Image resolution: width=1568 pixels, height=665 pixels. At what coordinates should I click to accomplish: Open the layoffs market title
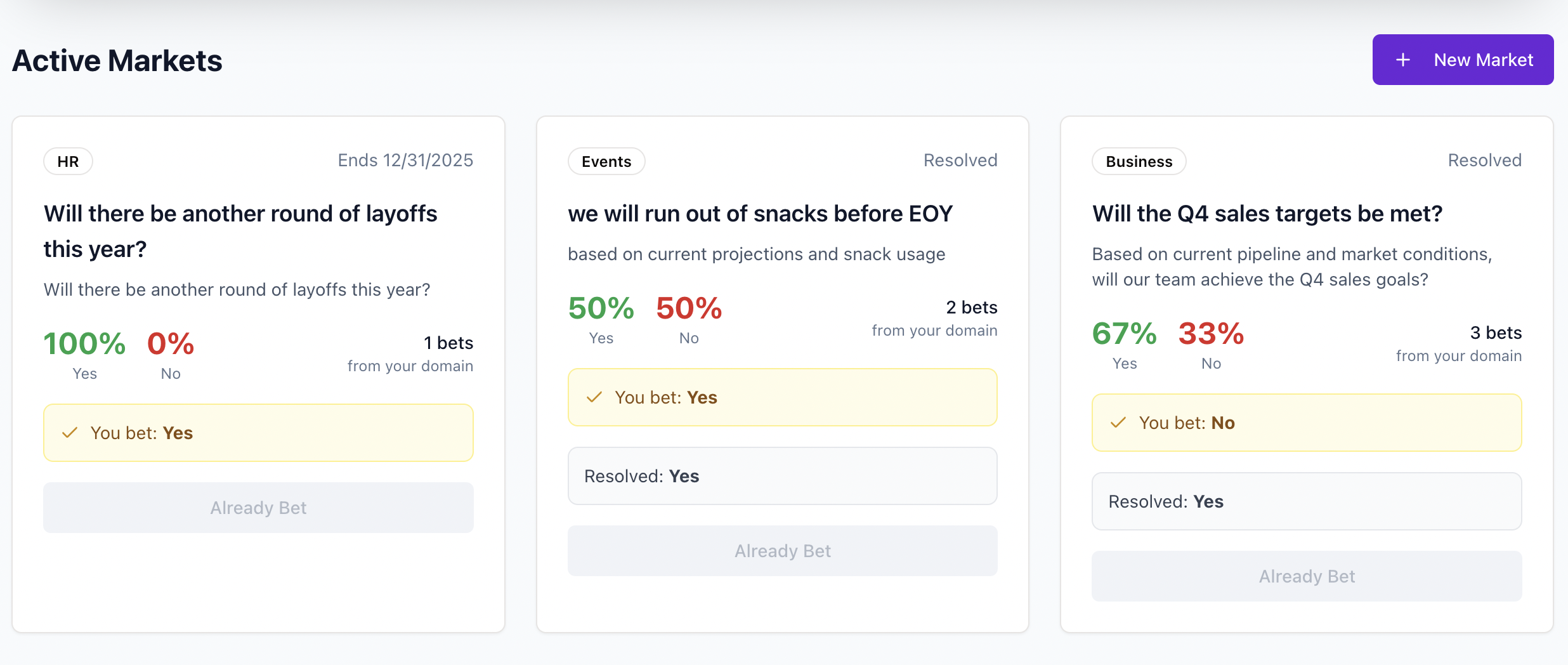point(240,231)
